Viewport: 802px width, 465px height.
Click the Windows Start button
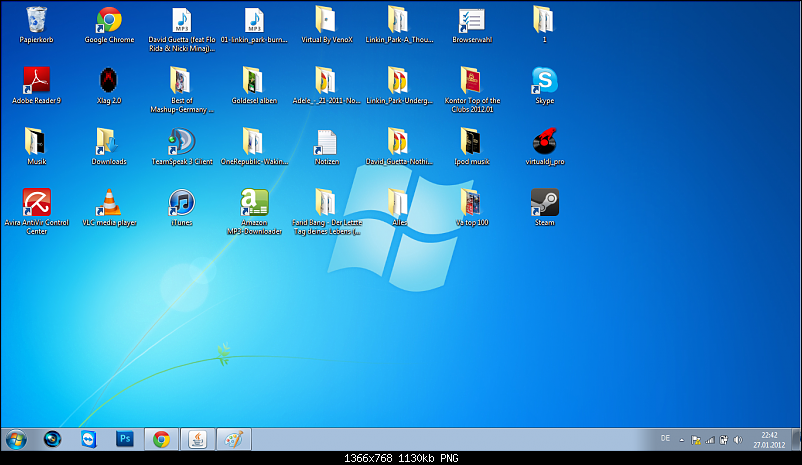(x=16, y=439)
